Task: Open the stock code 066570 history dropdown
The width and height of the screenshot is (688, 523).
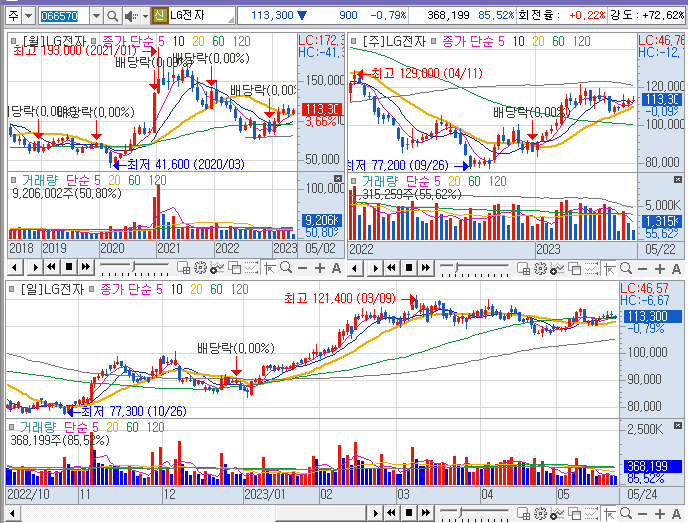Action: click(x=96, y=16)
